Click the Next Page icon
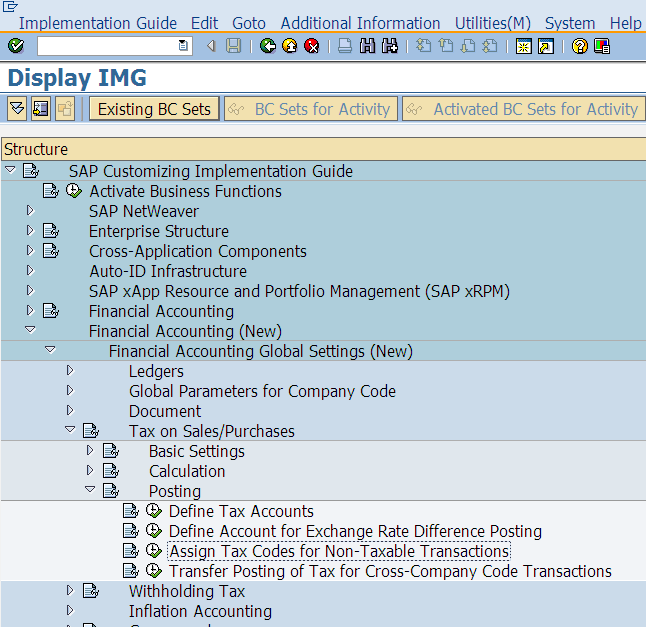646x627 pixels. 468,46
